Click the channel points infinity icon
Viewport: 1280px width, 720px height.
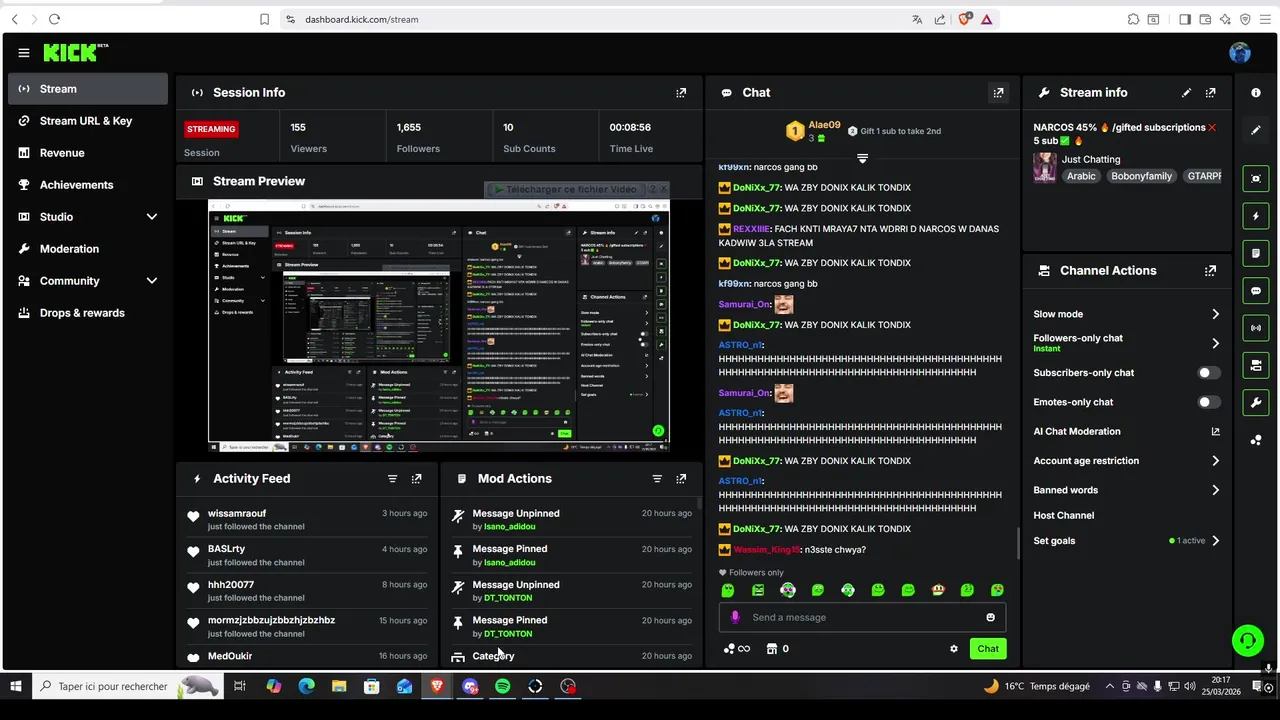pyautogui.click(x=737, y=649)
